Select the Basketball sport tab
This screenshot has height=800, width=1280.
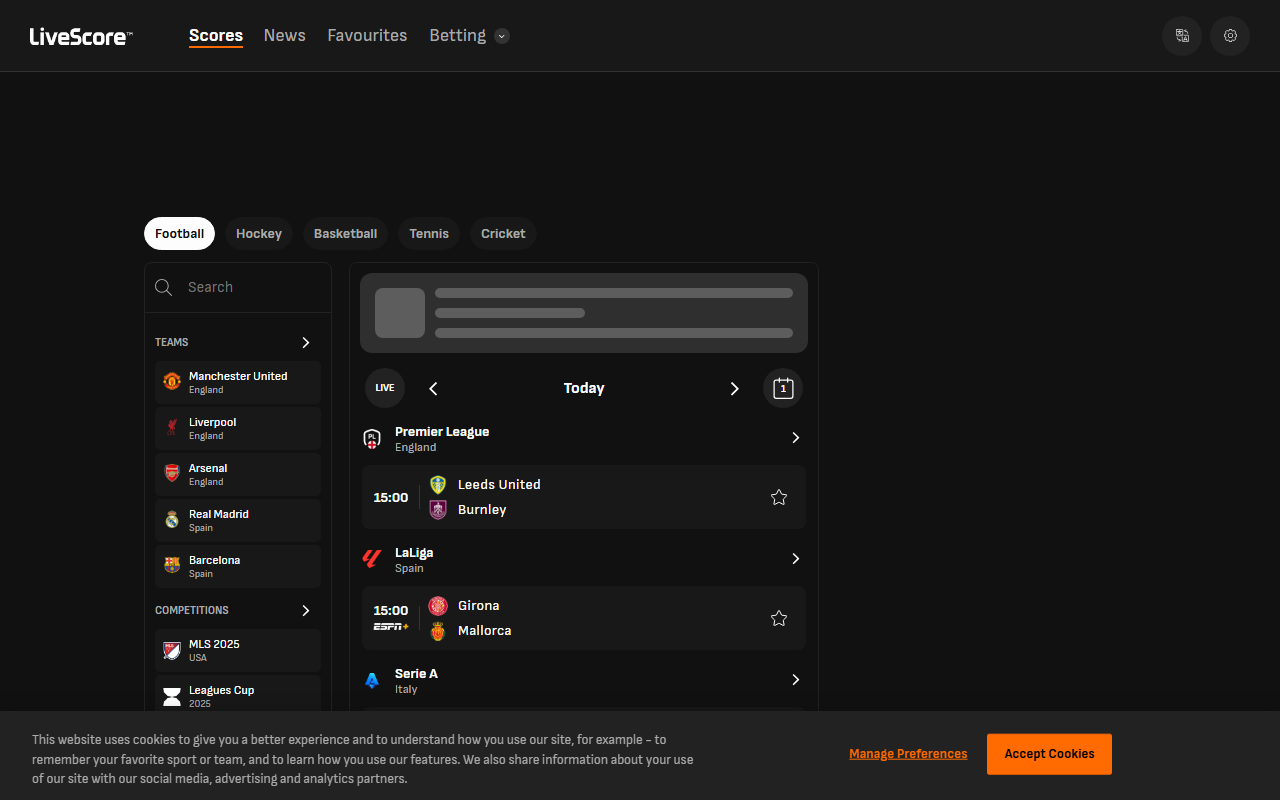[x=345, y=233]
